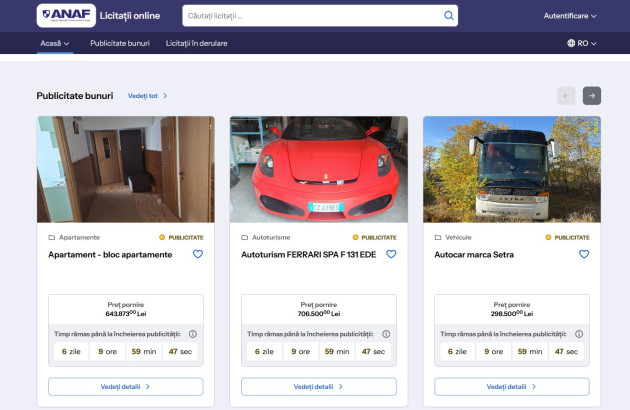Favorite the Apartament listing with heart
The height and width of the screenshot is (410, 630).
[x=198, y=254]
